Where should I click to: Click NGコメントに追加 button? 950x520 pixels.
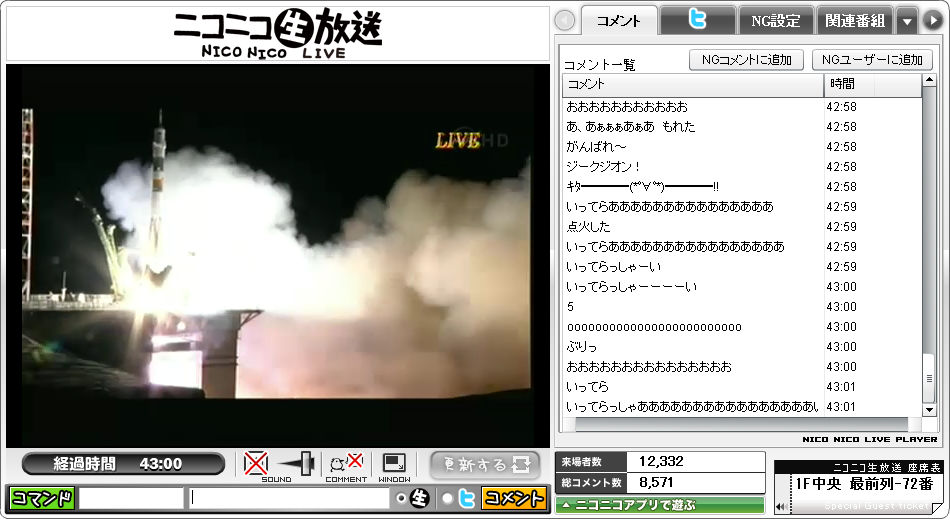(x=746, y=60)
